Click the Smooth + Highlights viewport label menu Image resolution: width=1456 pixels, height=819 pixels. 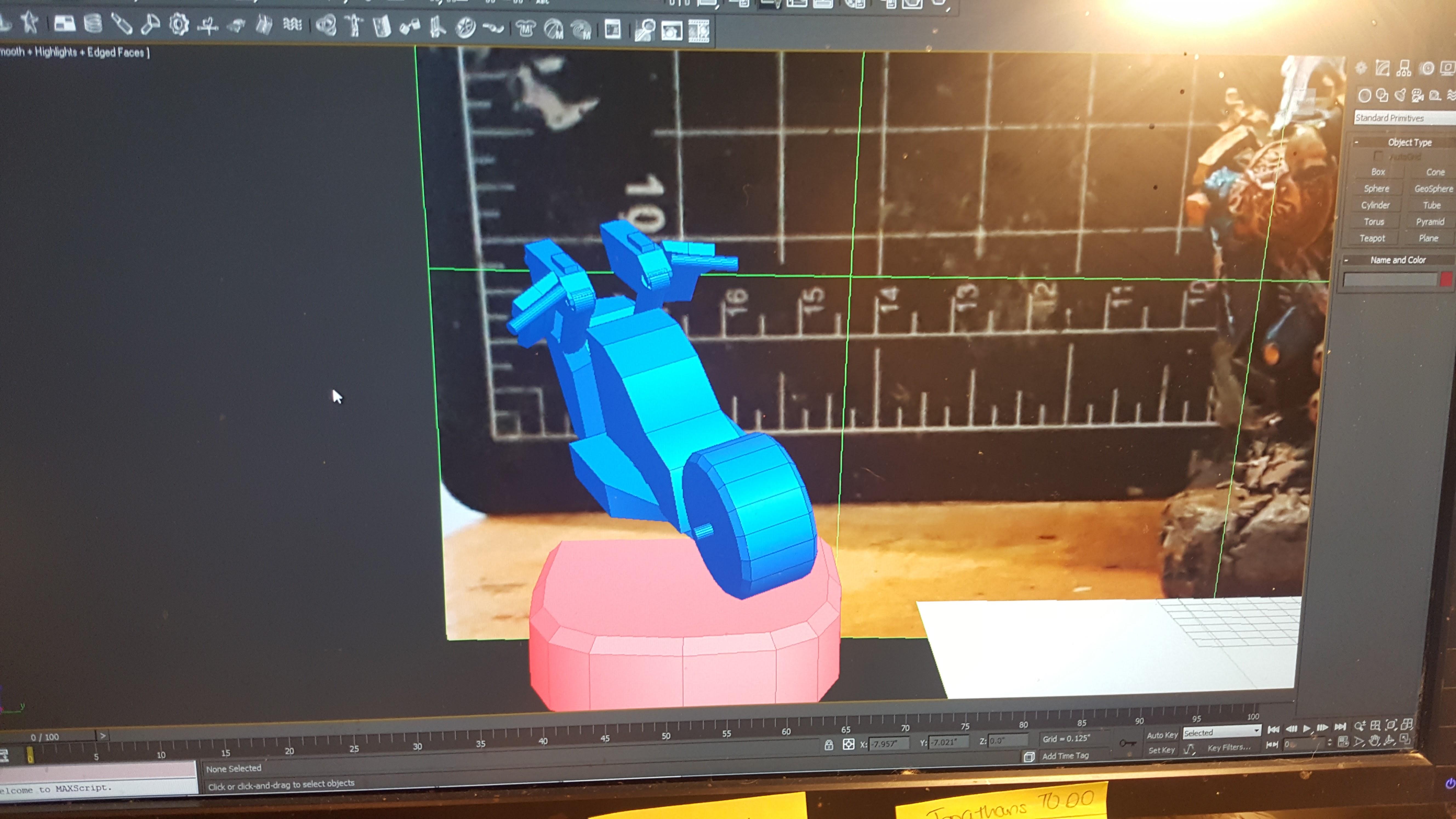click(x=74, y=52)
